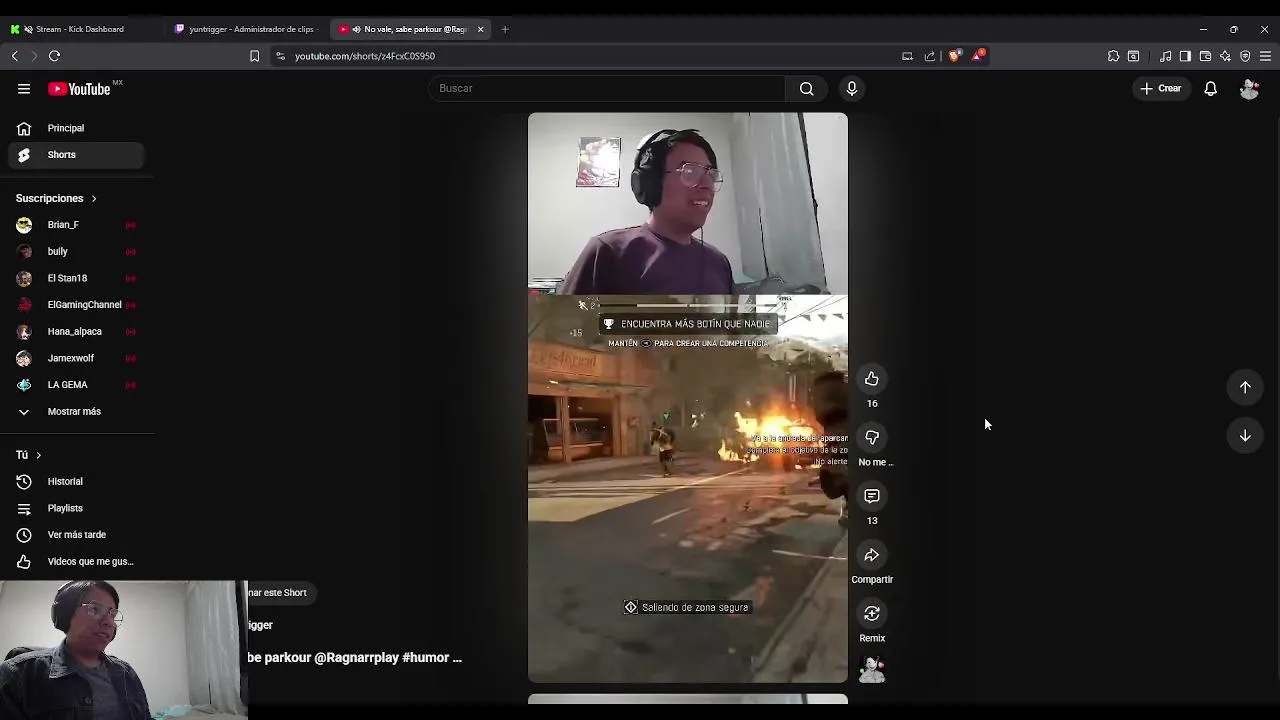Open El Stan18 subscription channel
This screenshot has height=720, width=1280.
point(76,278)
